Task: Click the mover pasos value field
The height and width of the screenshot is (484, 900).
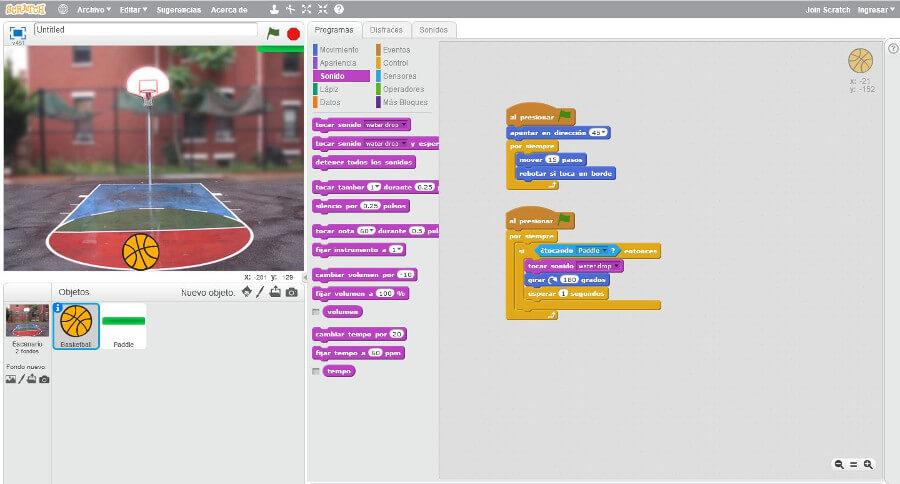Action: point(552,160)
